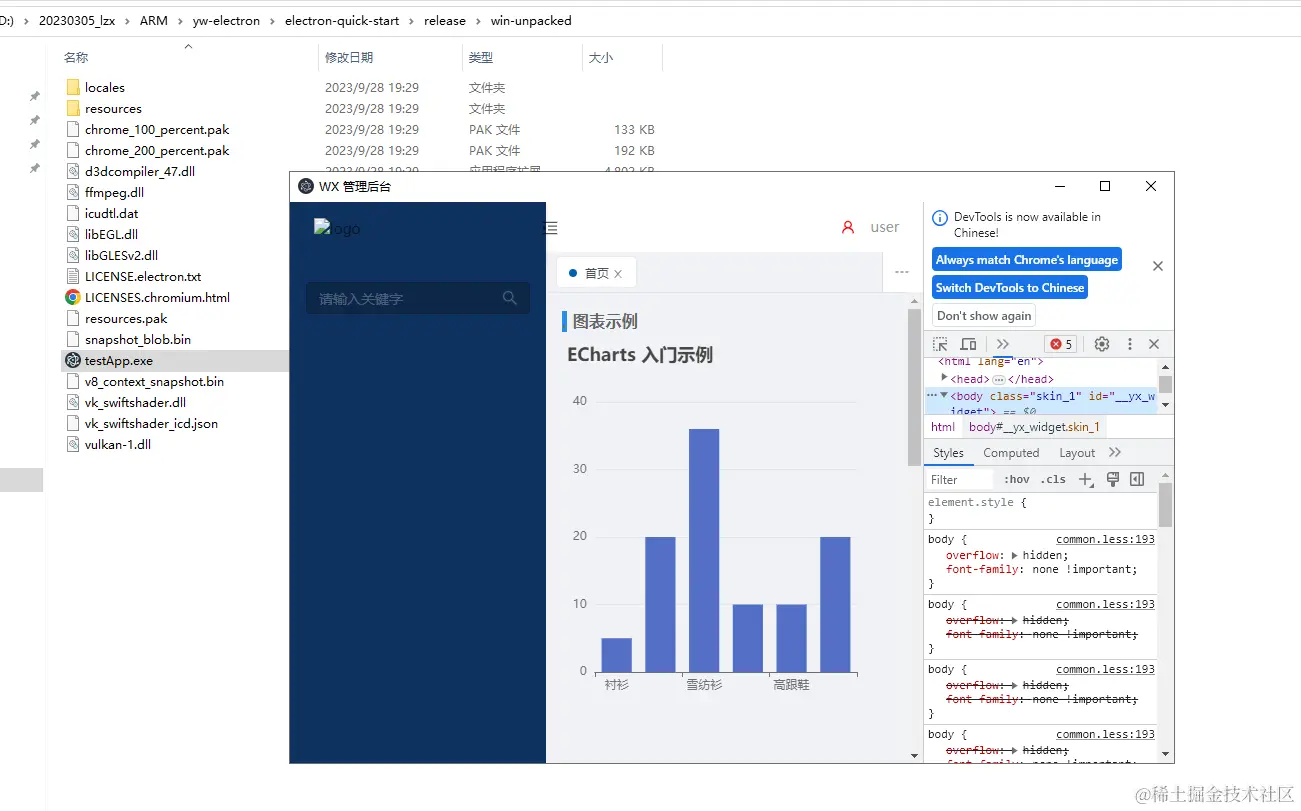Click the red user avatar icon

click(848, 227)
